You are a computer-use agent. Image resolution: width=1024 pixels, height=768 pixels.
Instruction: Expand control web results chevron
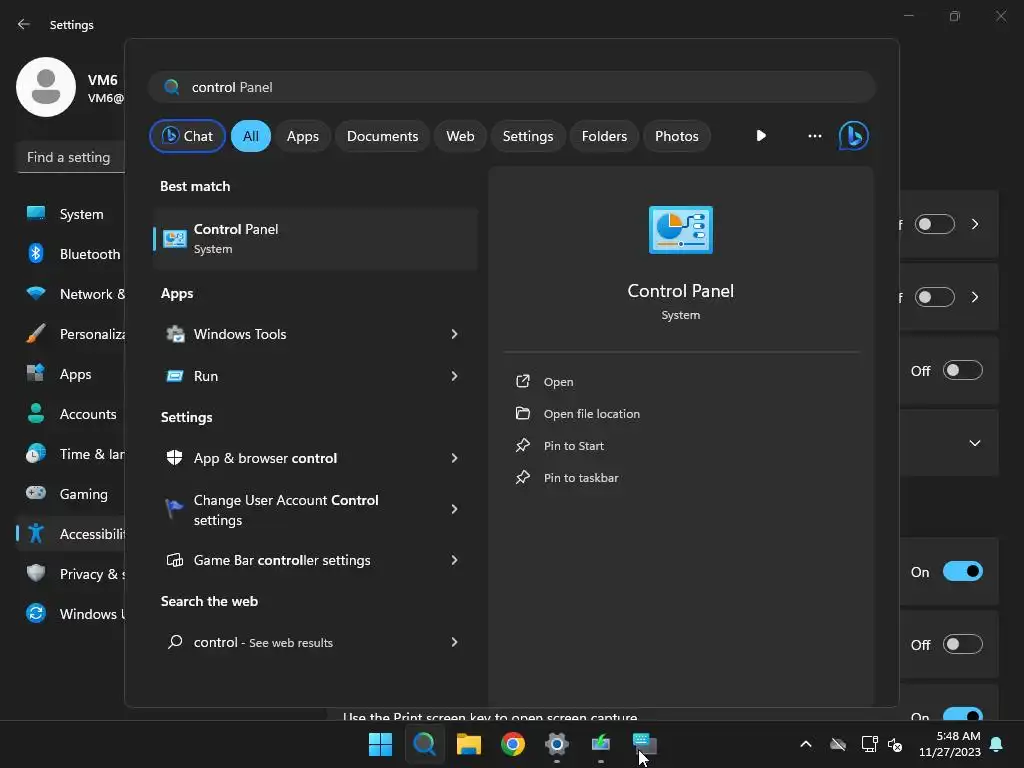tap(455, 643)
